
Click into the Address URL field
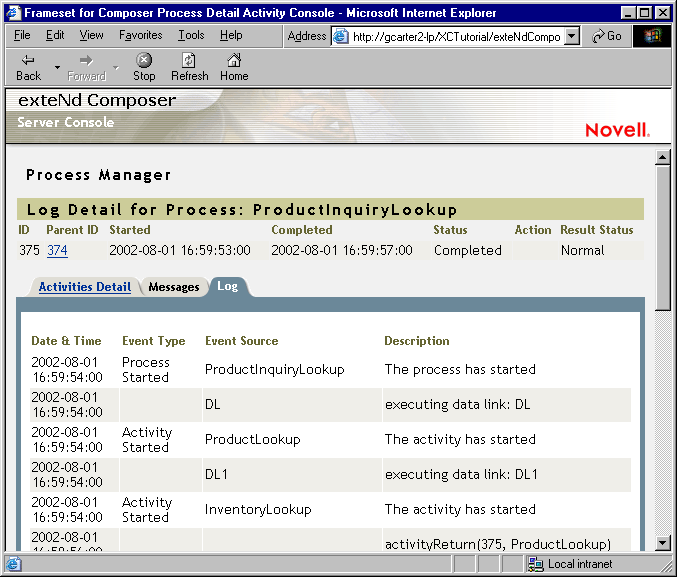456,37
